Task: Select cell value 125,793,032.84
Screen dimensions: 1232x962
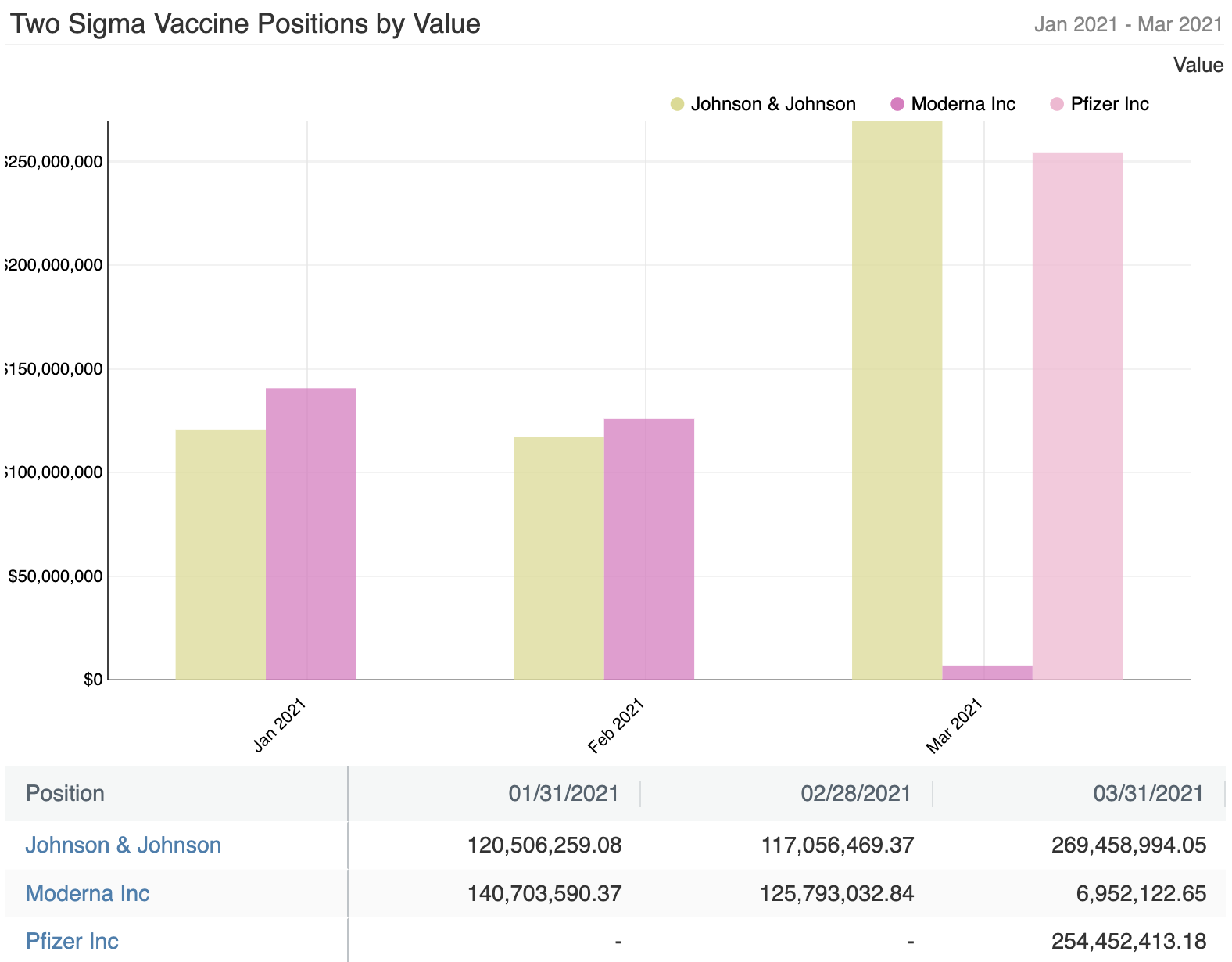Action: [x=837, y=893]
